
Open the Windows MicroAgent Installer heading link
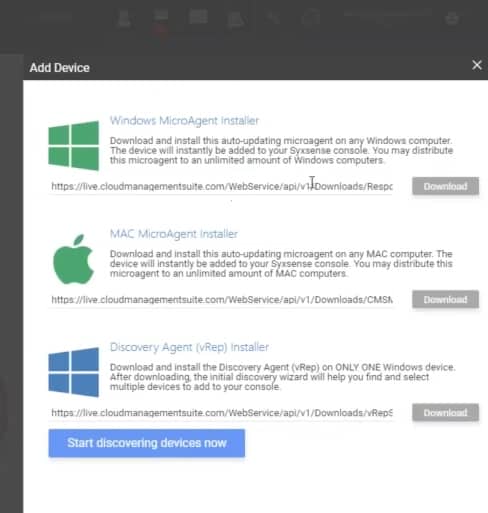[184, 121]
